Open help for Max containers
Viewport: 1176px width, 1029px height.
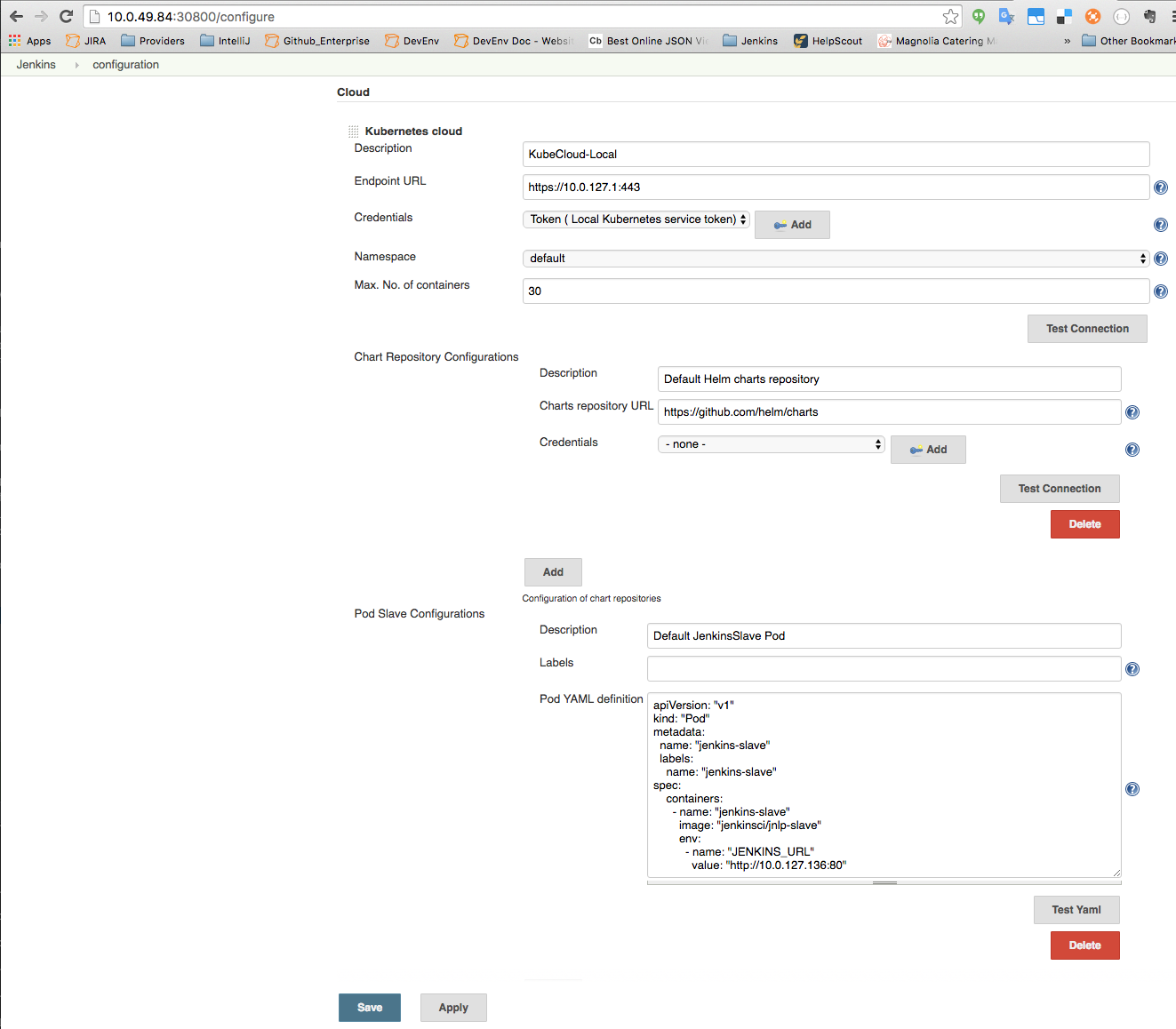tap(1160, 291)
